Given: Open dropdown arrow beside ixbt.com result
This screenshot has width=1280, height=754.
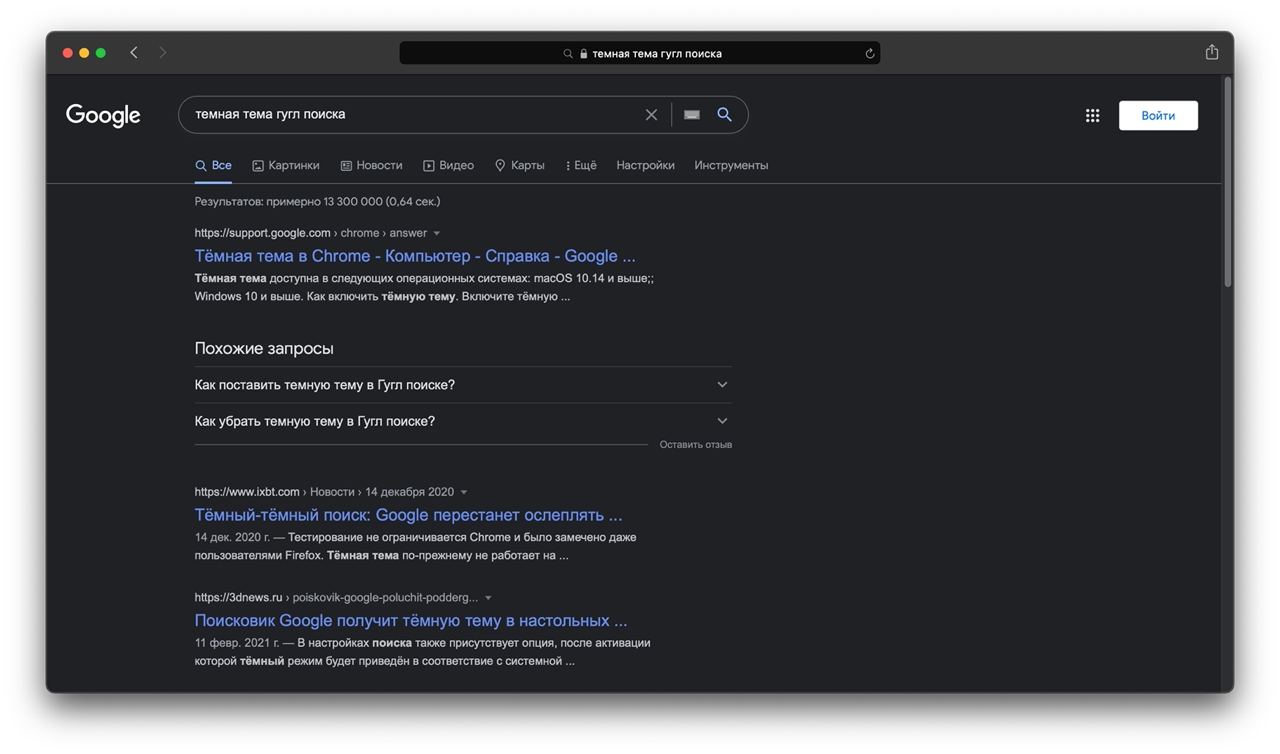Looking at the screenshot, I should coord(463,492).
